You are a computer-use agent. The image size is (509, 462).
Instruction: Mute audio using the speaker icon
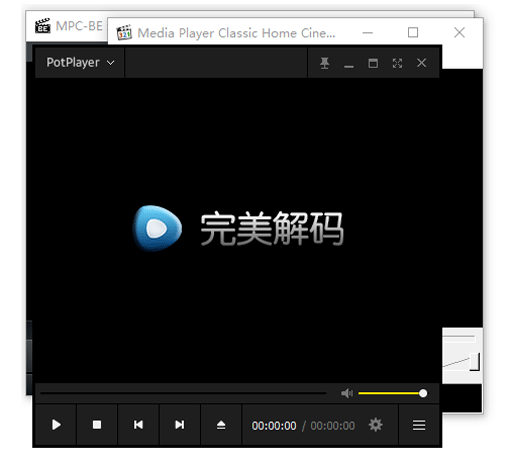[x=347, y=393]
